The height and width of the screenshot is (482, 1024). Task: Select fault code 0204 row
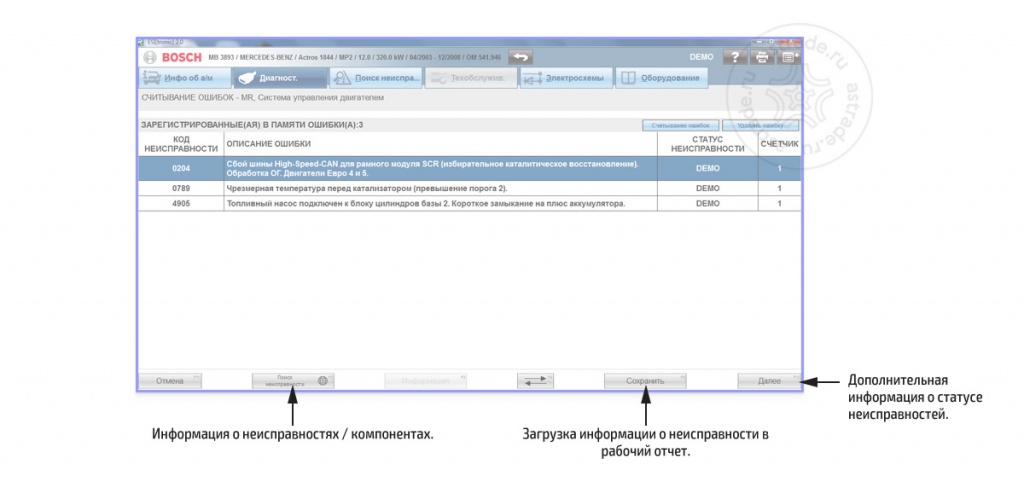470,169
